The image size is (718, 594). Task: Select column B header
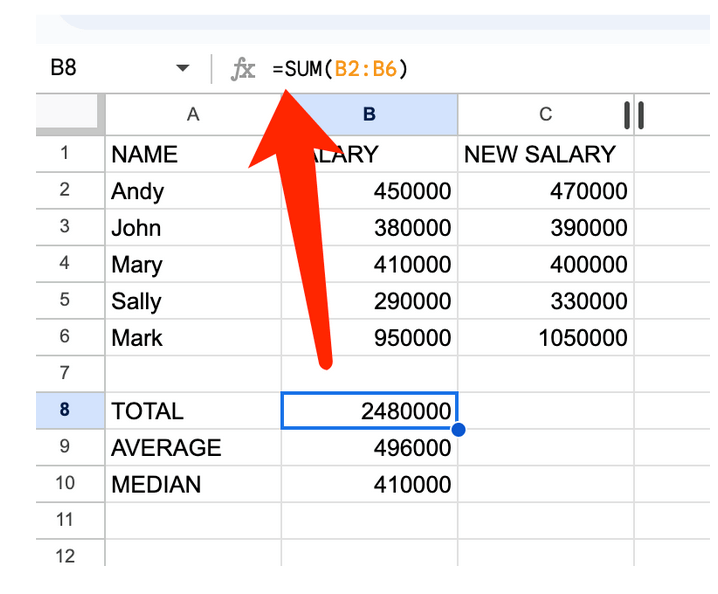coord(369,114)
